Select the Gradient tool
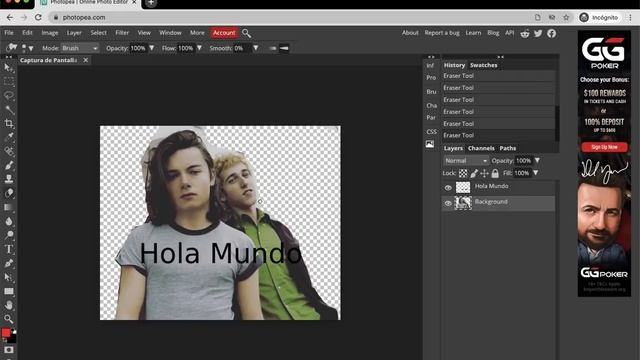The height and width of the screenshot is (360, 640). [x=9, y=207]
